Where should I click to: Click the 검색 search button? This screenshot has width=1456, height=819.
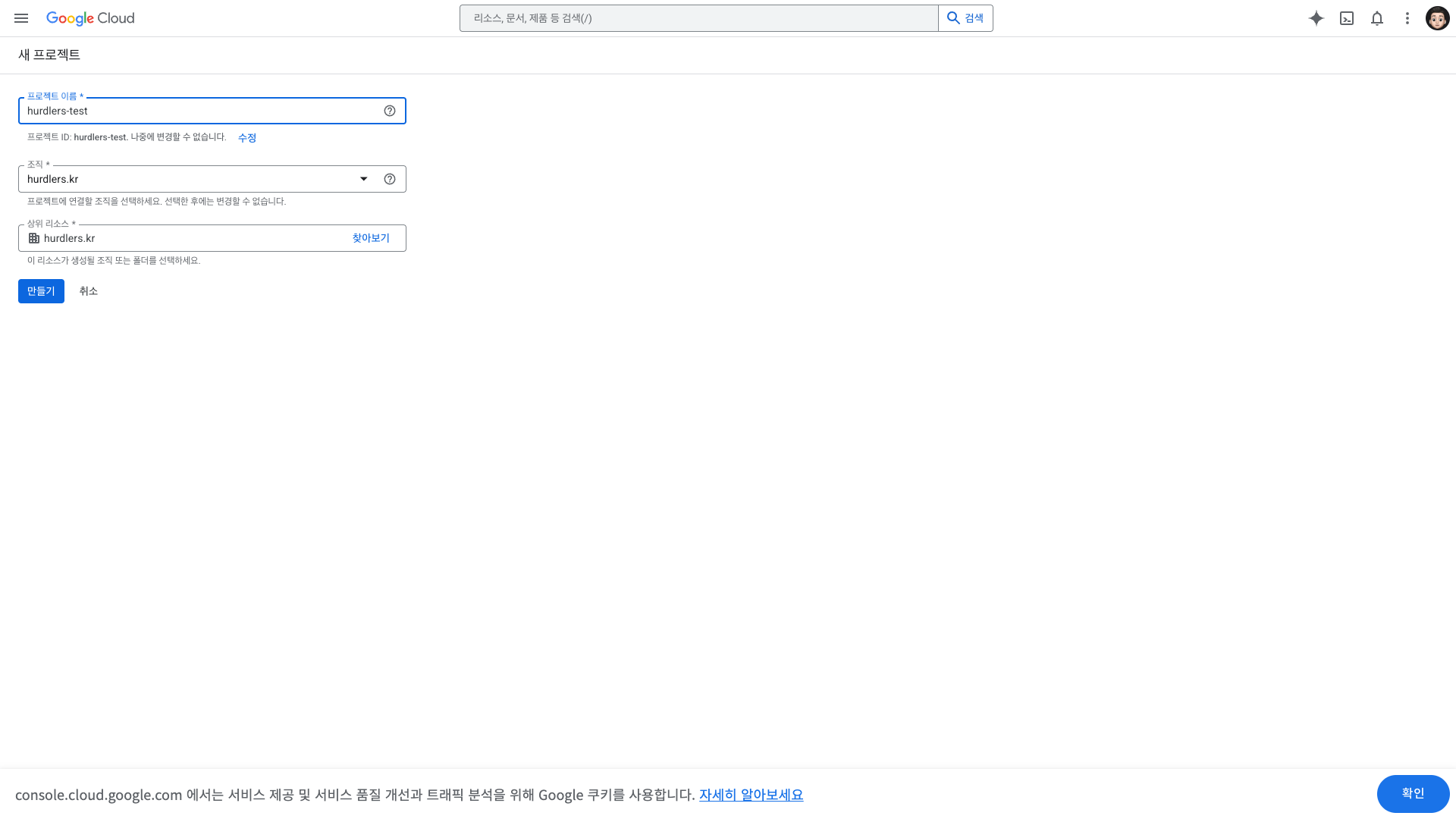point(965,18)
